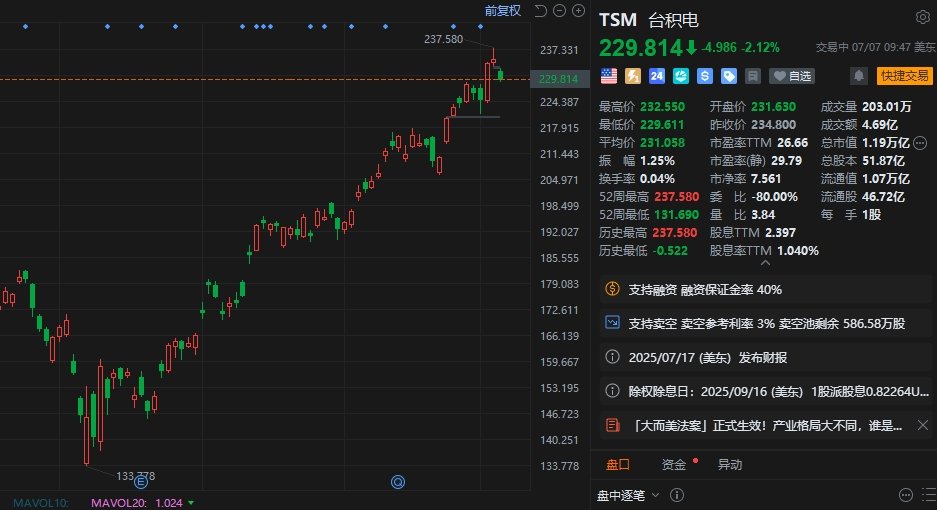The width and height of the screenshot is (937, 510).
Task: Switch to the 盘口 tab
Action: point(617,465)
